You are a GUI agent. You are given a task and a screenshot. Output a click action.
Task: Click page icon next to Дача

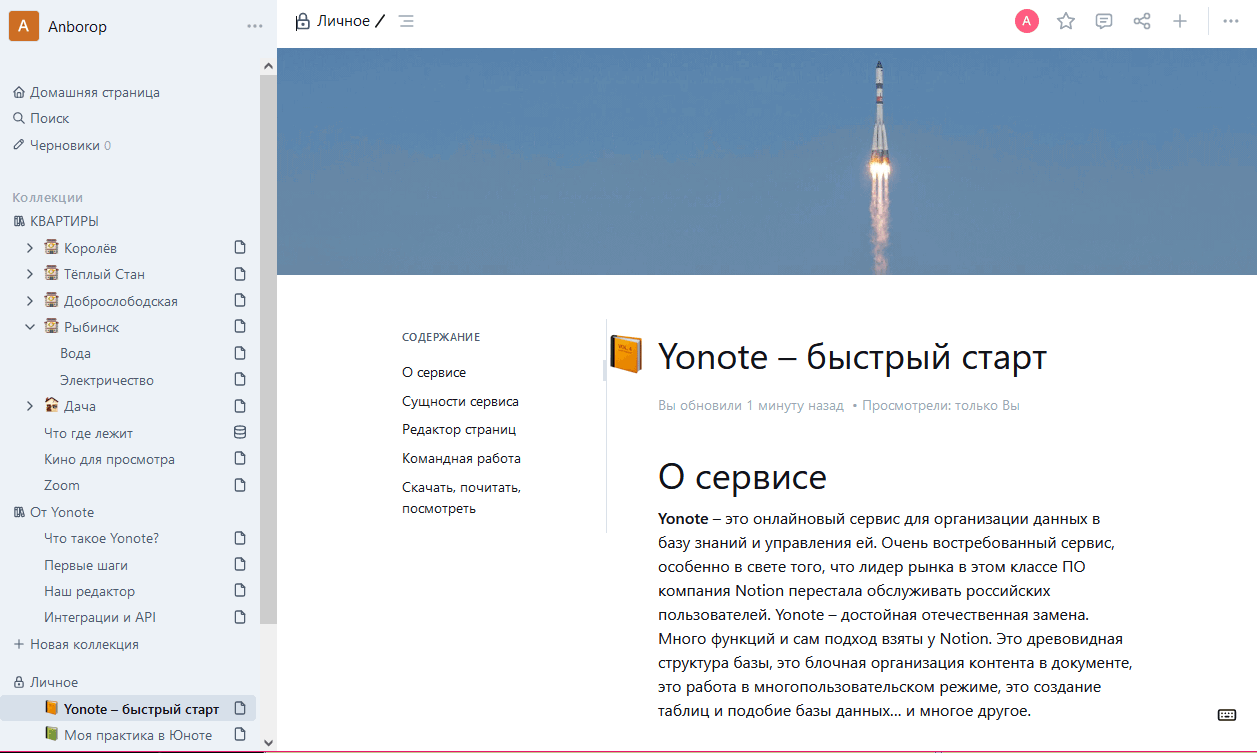click(240, 406)
